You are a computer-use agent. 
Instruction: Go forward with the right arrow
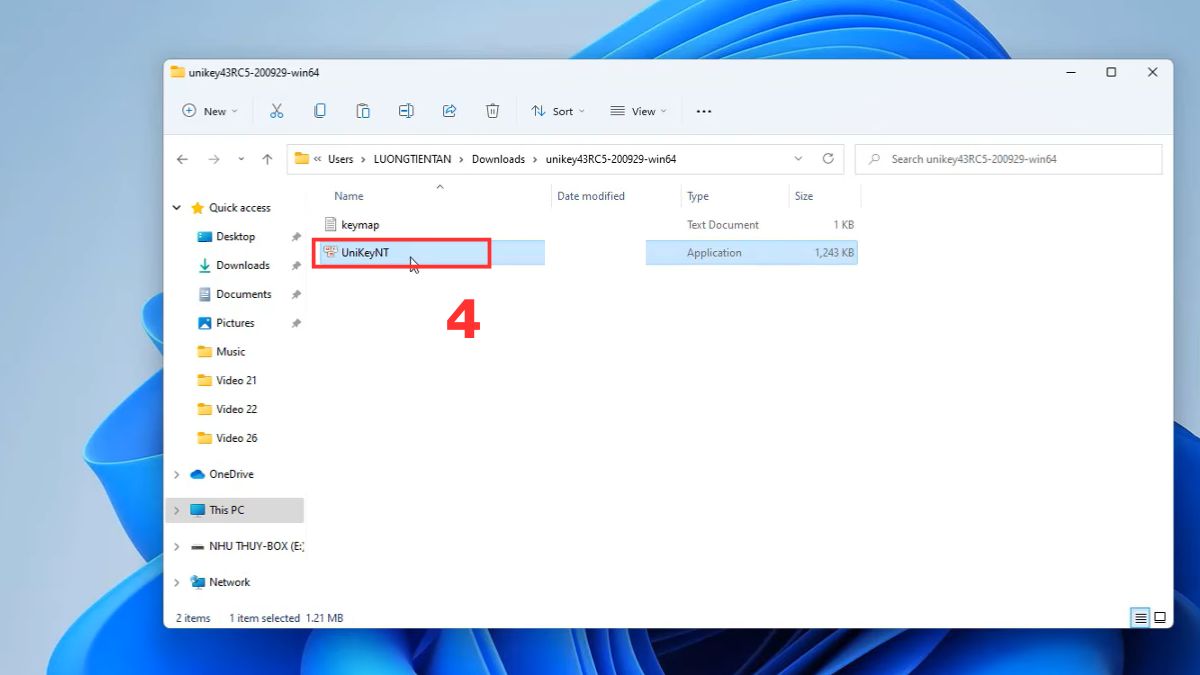coord(213,159)
